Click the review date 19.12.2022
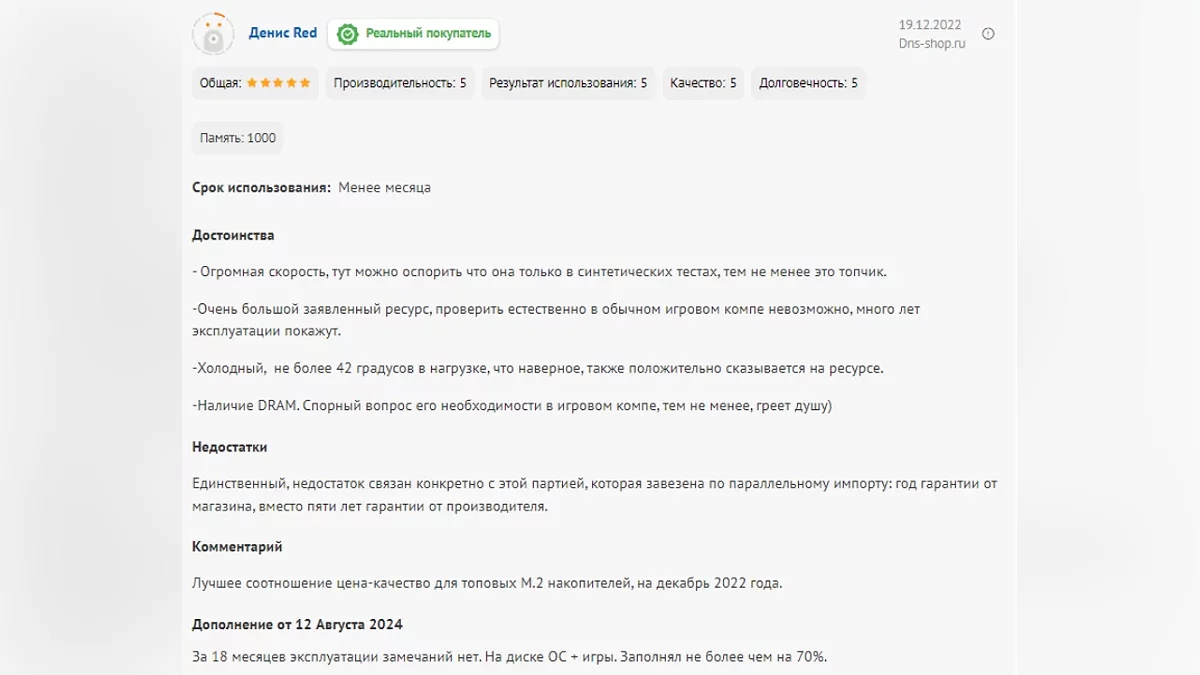The height and width of the screenshot is (675, 1200). tap(929, 25)
